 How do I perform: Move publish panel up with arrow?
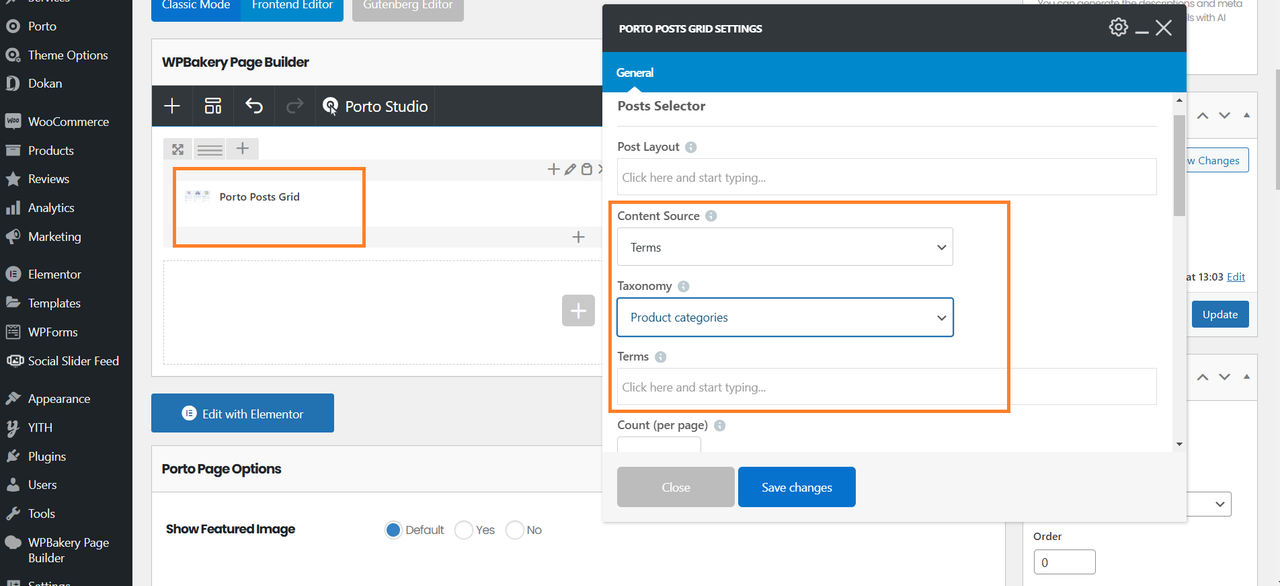pyautogui.click(x=1203, y=116)
